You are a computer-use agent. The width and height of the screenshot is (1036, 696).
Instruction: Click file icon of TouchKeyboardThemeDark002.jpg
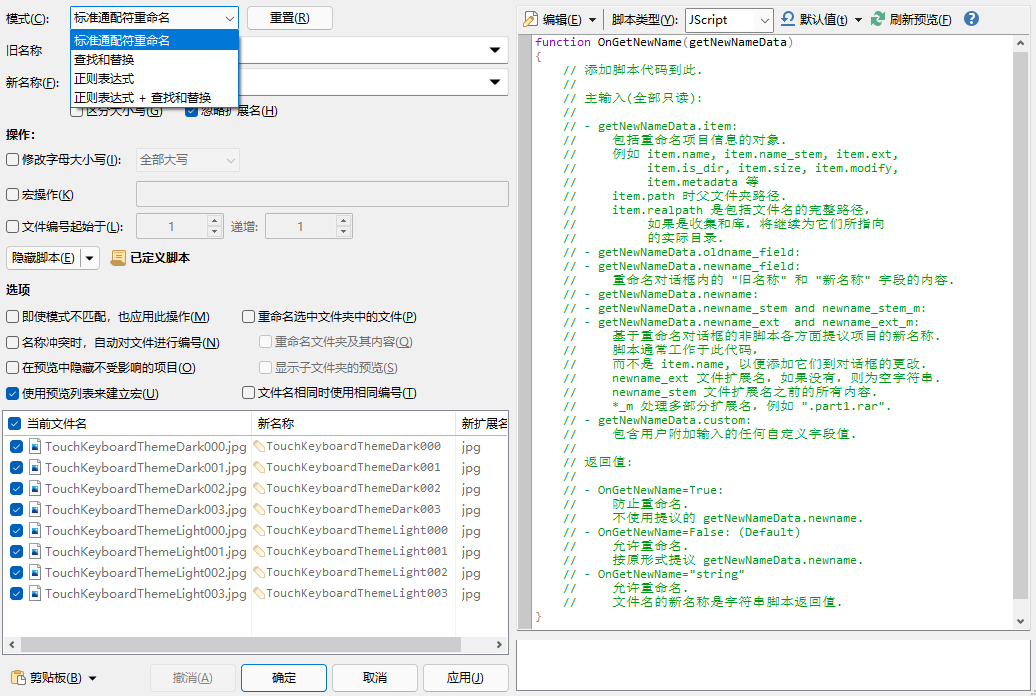[36, 488]
